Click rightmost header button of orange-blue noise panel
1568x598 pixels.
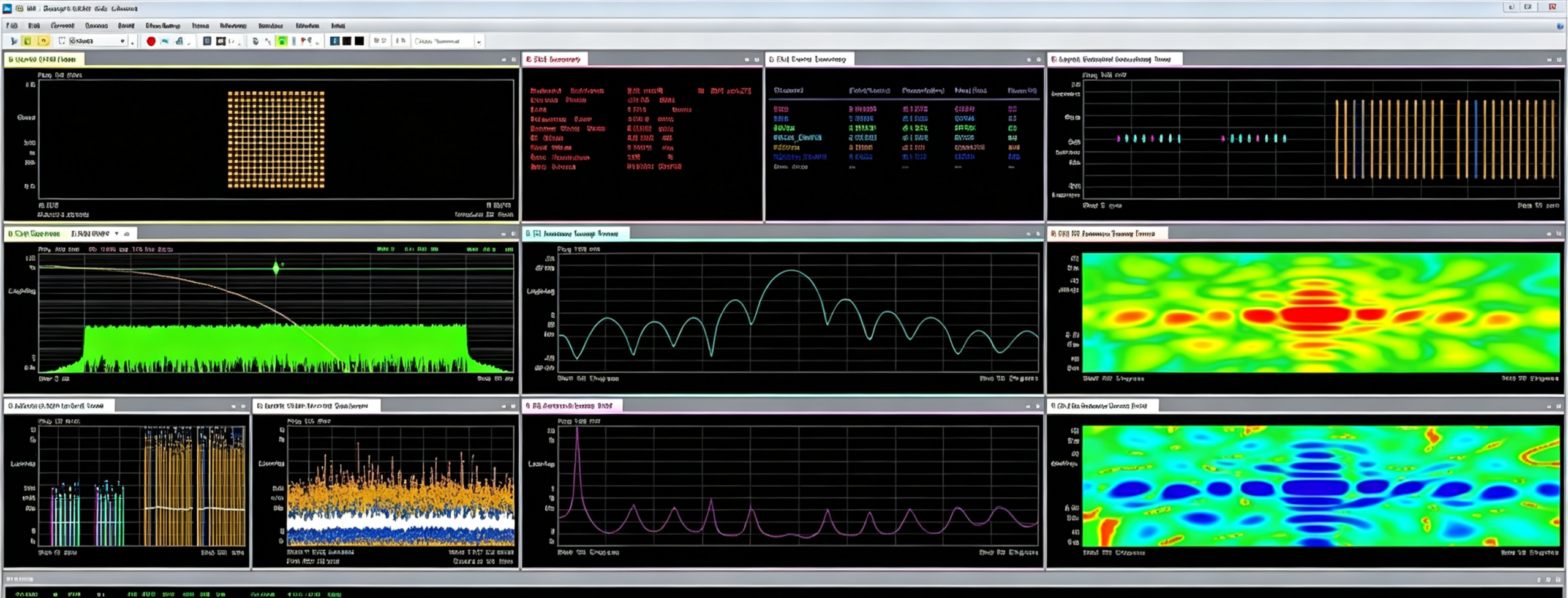tap(513, 406)
